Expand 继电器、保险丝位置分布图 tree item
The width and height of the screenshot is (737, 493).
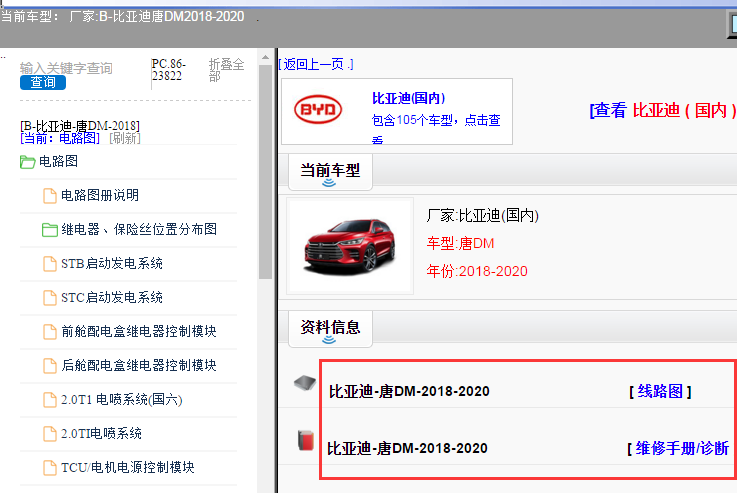[x=139, y=229]
